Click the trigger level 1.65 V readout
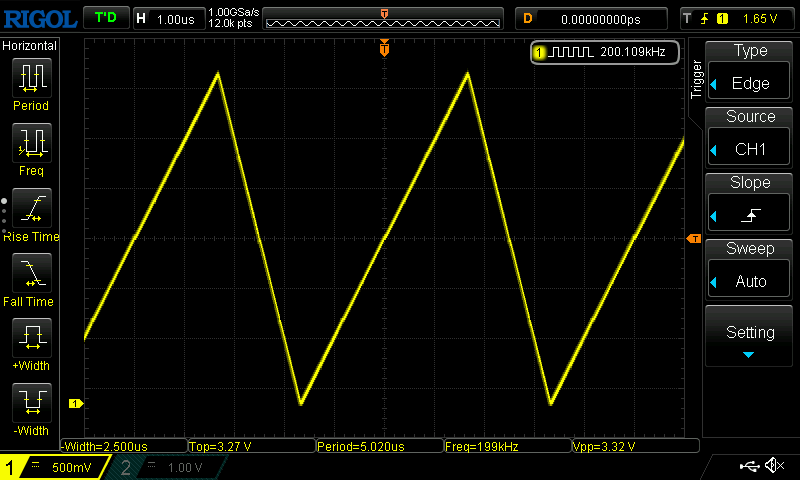The height and width of the screenshot is (480, 800). (x=760, y=19)
